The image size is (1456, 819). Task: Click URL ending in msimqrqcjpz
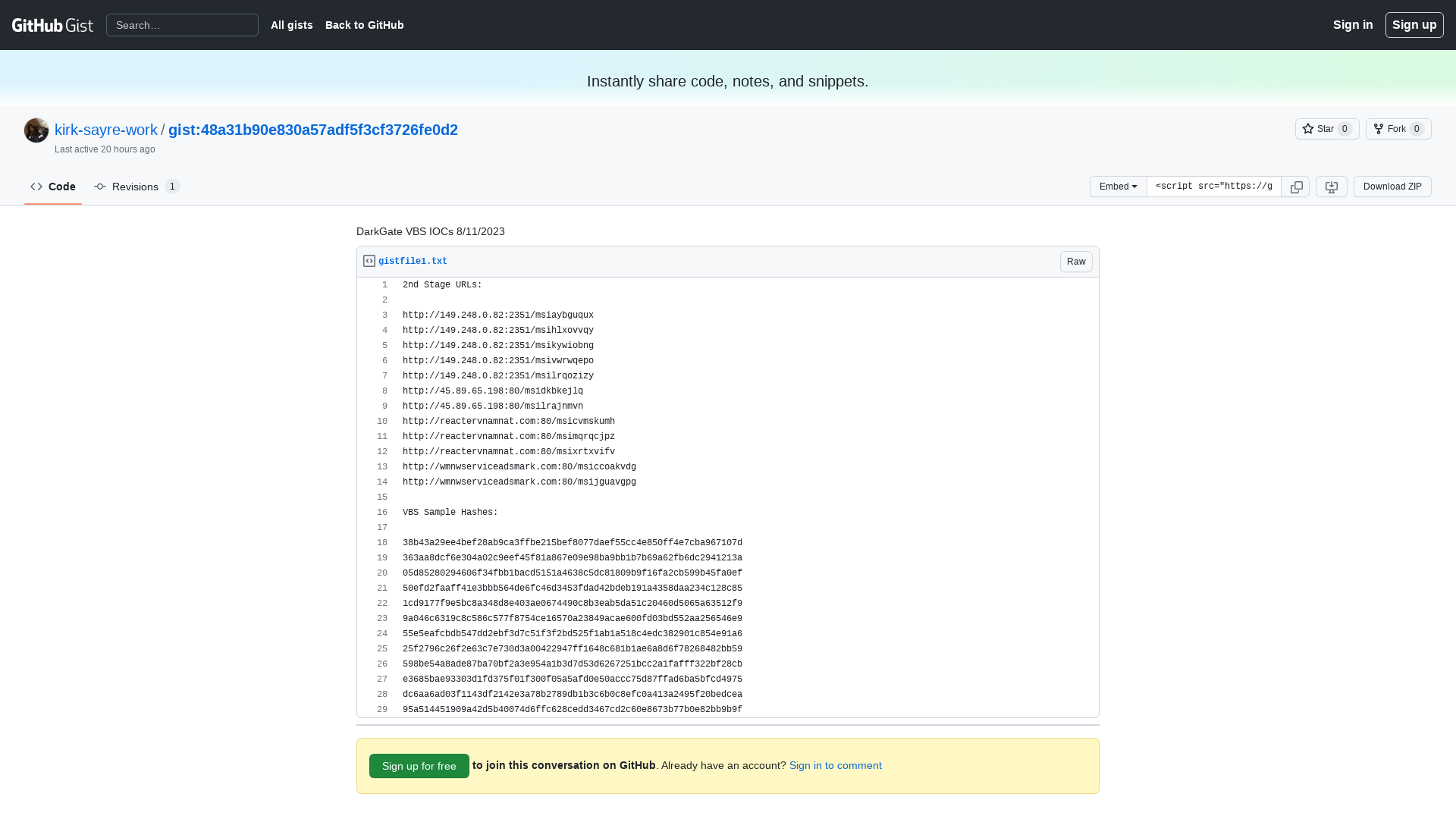[x=509, y=437]
